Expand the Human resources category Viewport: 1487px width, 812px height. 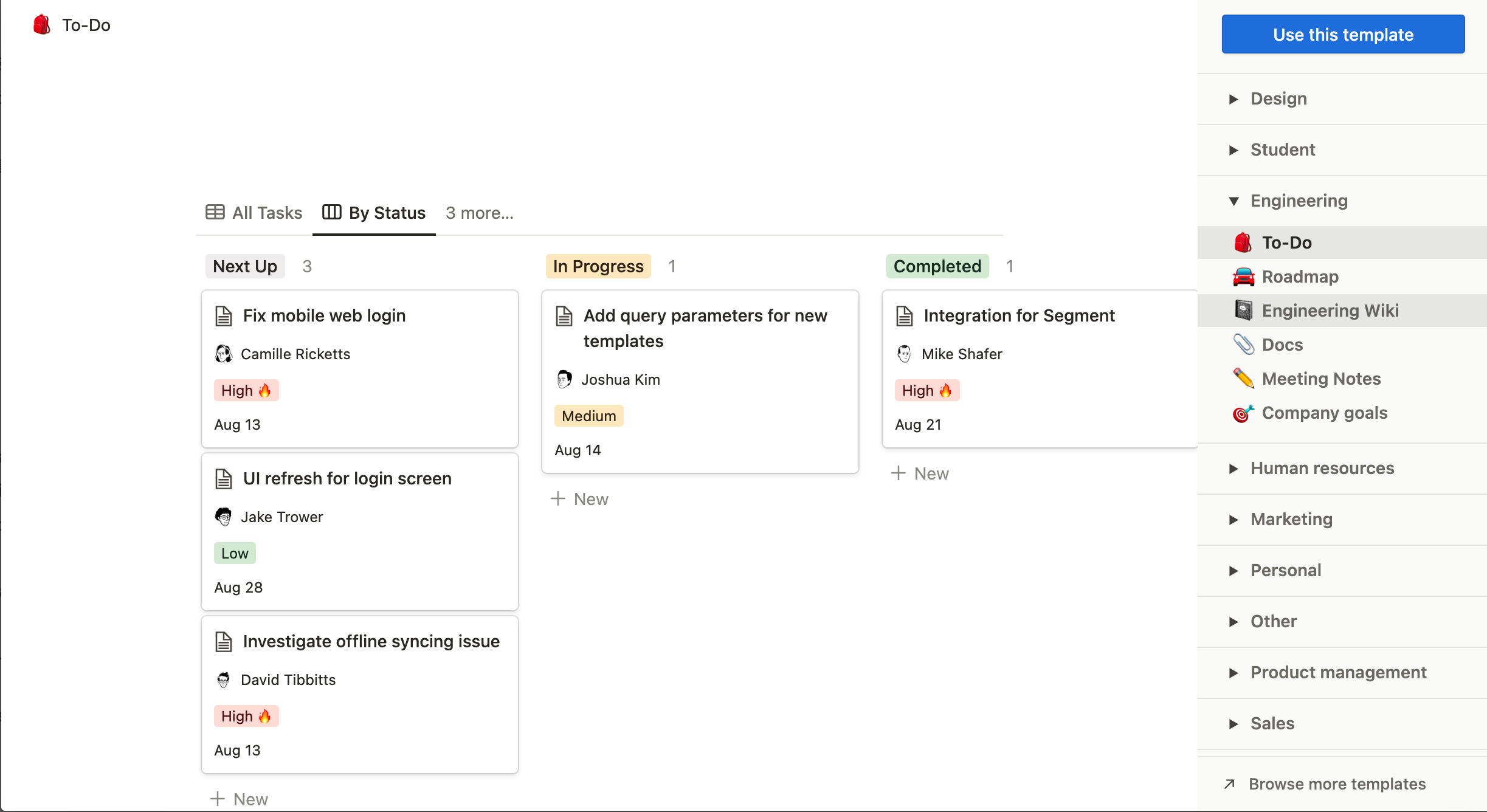click(x=1233, y=469)
